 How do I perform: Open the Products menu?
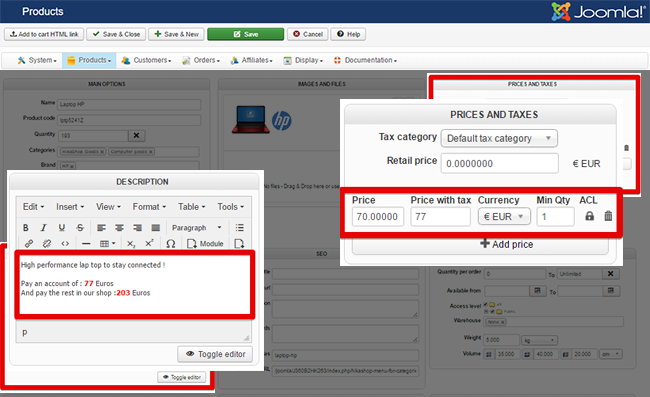[x=89, y=60]
